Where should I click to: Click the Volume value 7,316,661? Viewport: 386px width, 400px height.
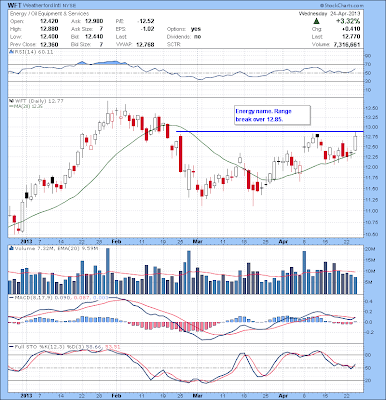pyautogui.click(x=347, y=44)
